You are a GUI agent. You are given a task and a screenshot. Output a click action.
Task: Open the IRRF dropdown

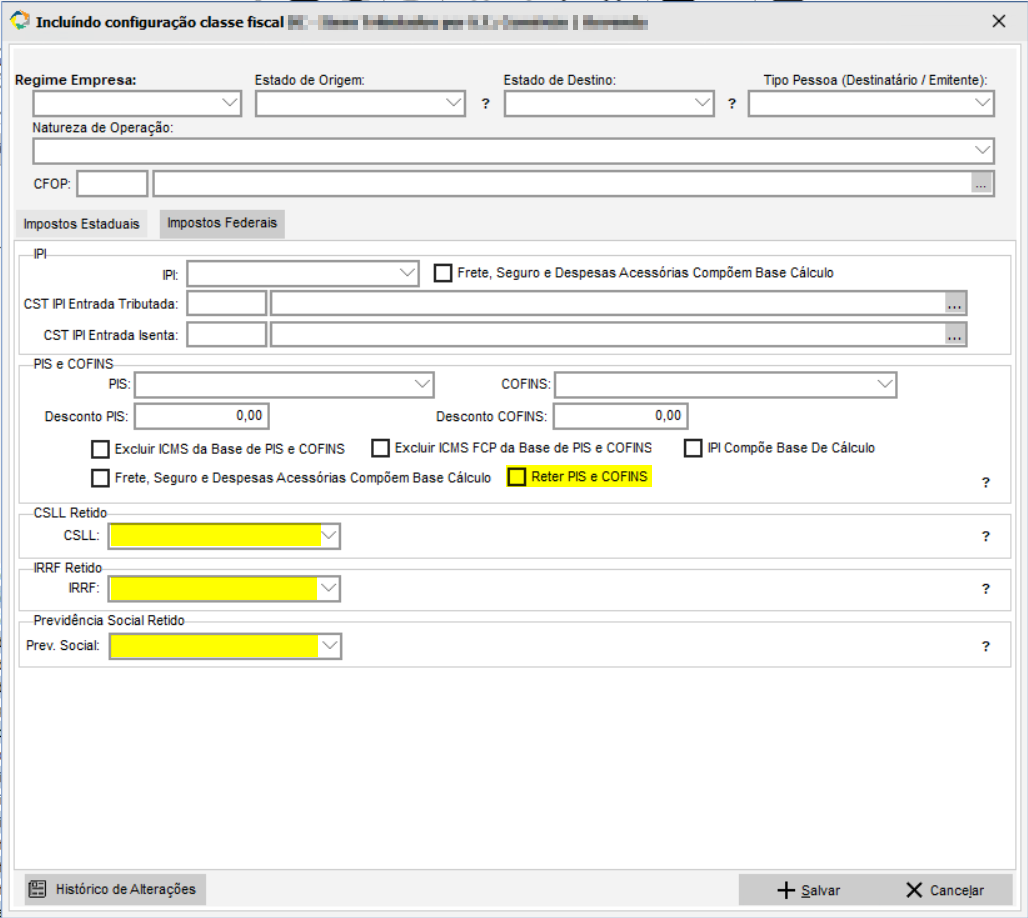(x=224, y=589)
